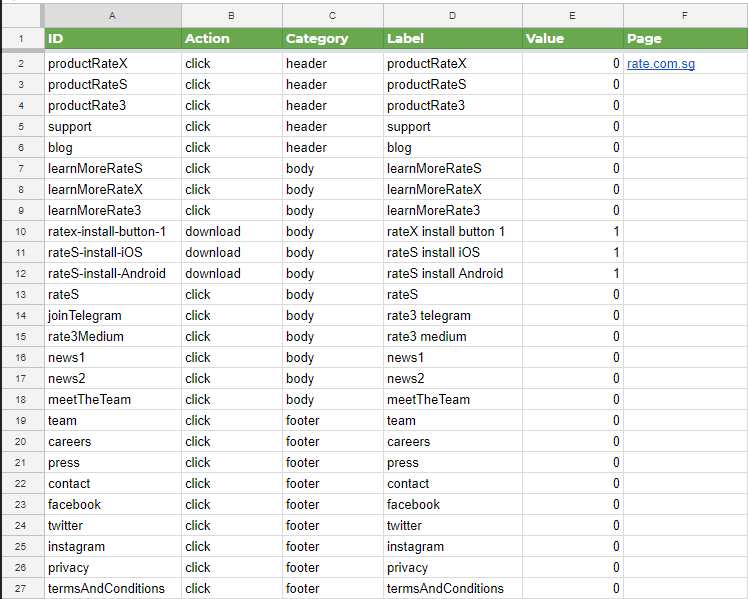Image resolution: width=748 pixels, height=599 pixels.
Task: Click body category in news1 row
Action: (x=333, y=357)
